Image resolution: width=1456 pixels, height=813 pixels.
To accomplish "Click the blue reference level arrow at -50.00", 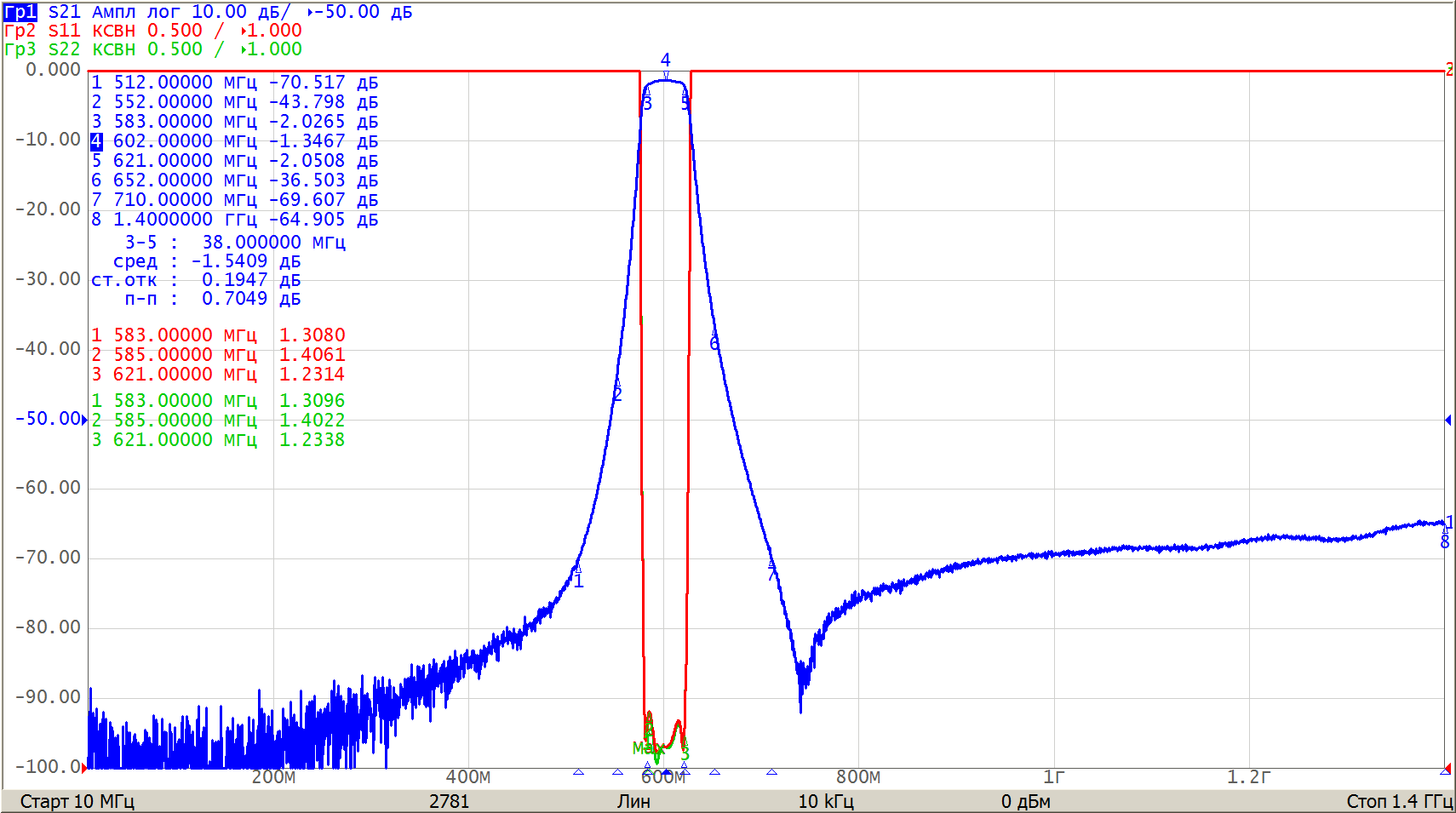I will (x=84, y=419).
